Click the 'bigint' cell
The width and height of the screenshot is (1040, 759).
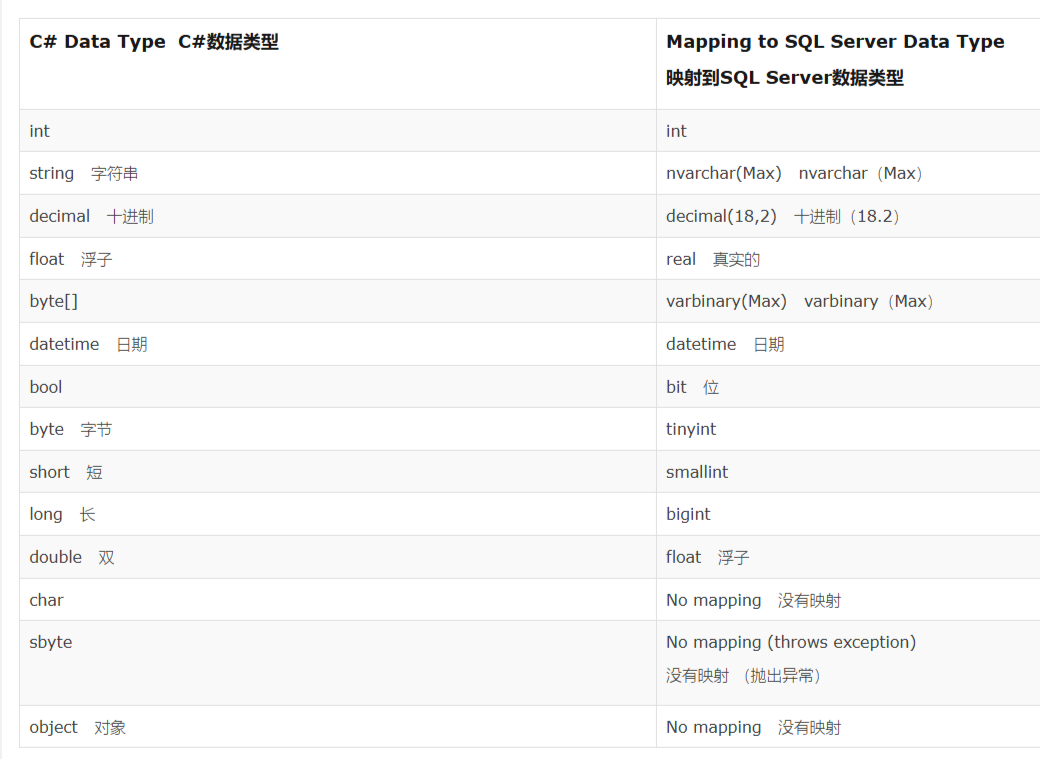click(848, 514)
